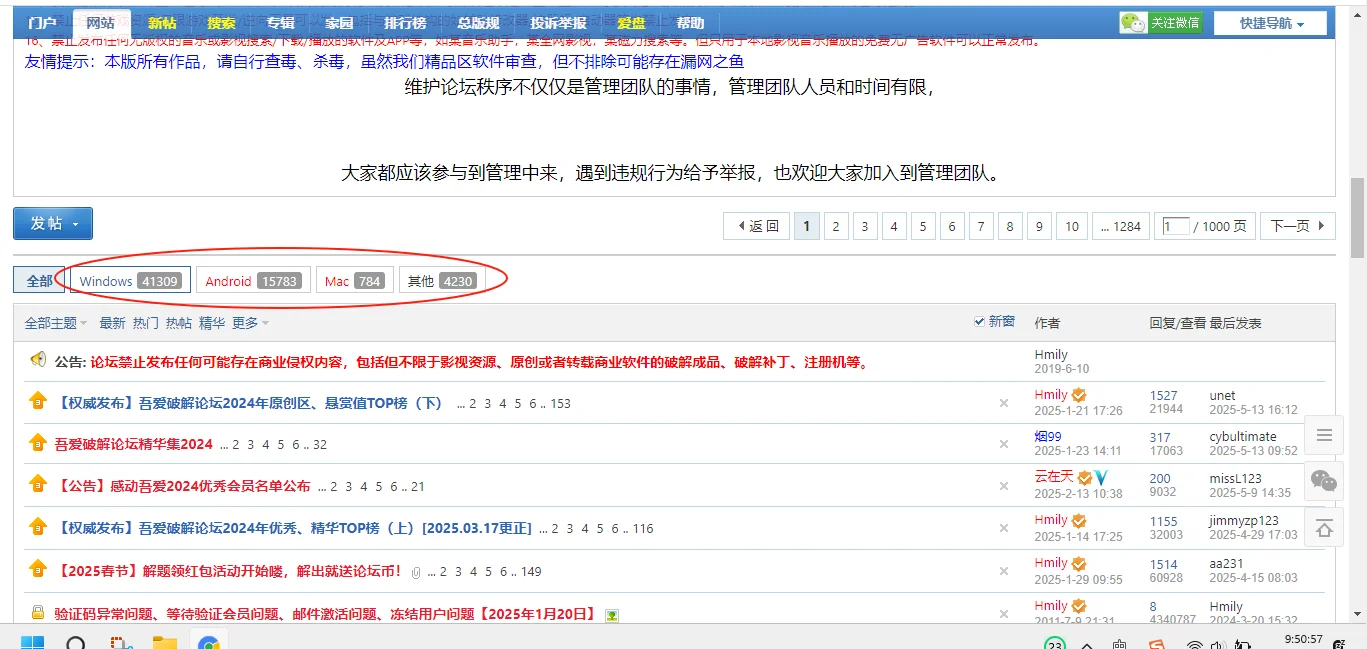Image resolution: width=1367 pixels, height=649 pixels.
Task: Open the floating hamburger menu on the right edge
Action: point(1323,435)
